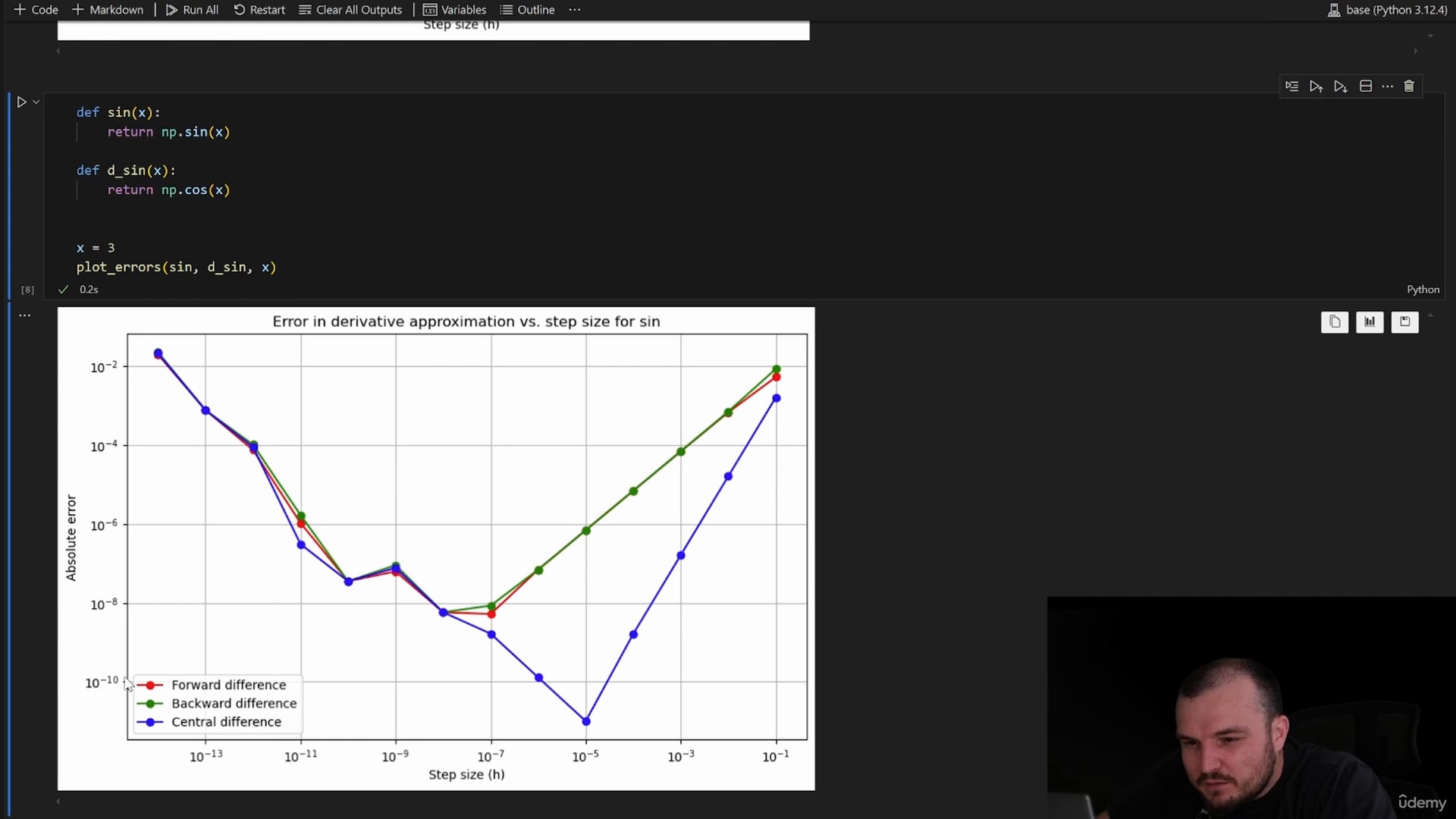Open output actions ellipsis menu

click(x=25, y=315)
